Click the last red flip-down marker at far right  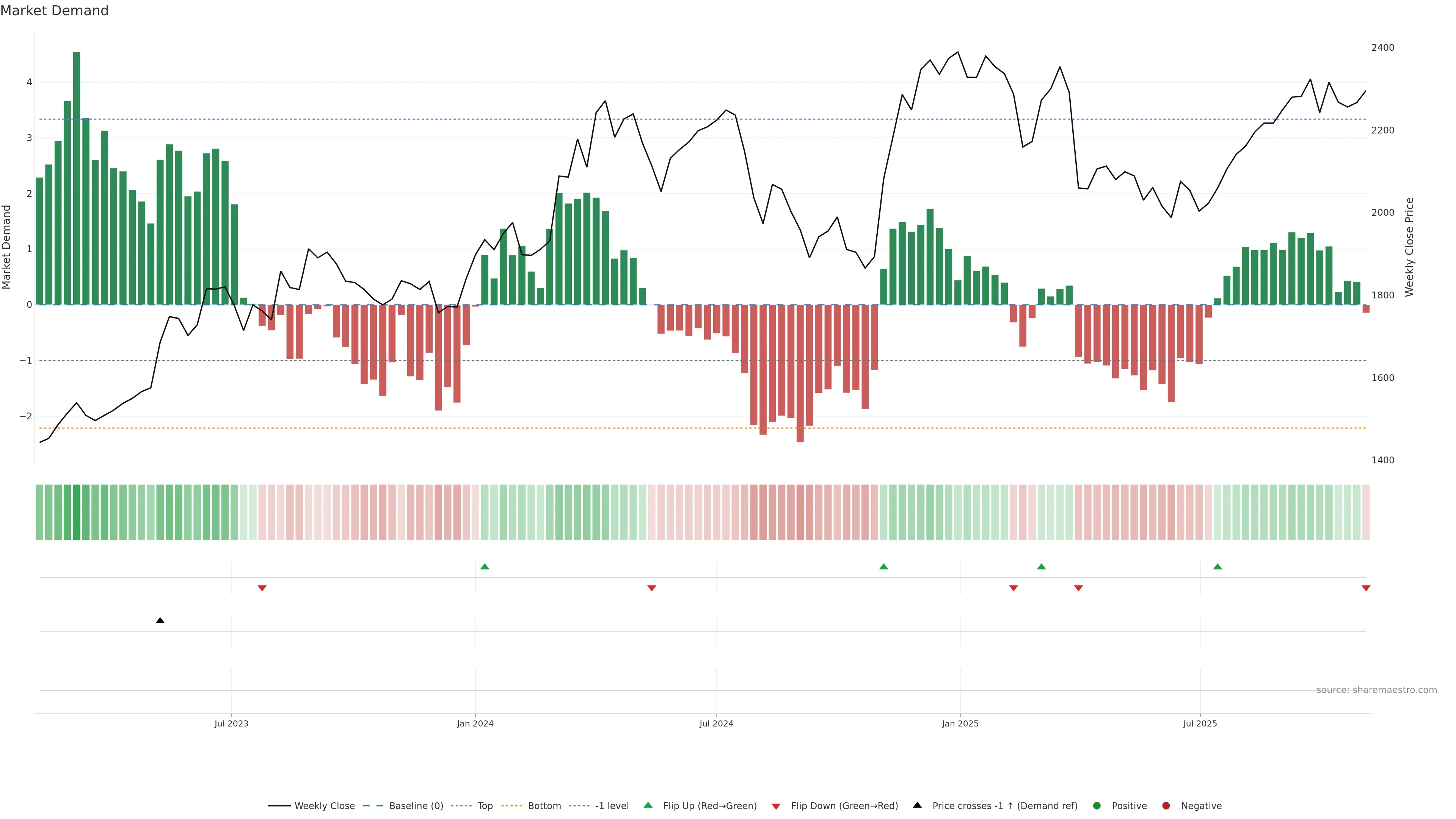[1366, 588]
